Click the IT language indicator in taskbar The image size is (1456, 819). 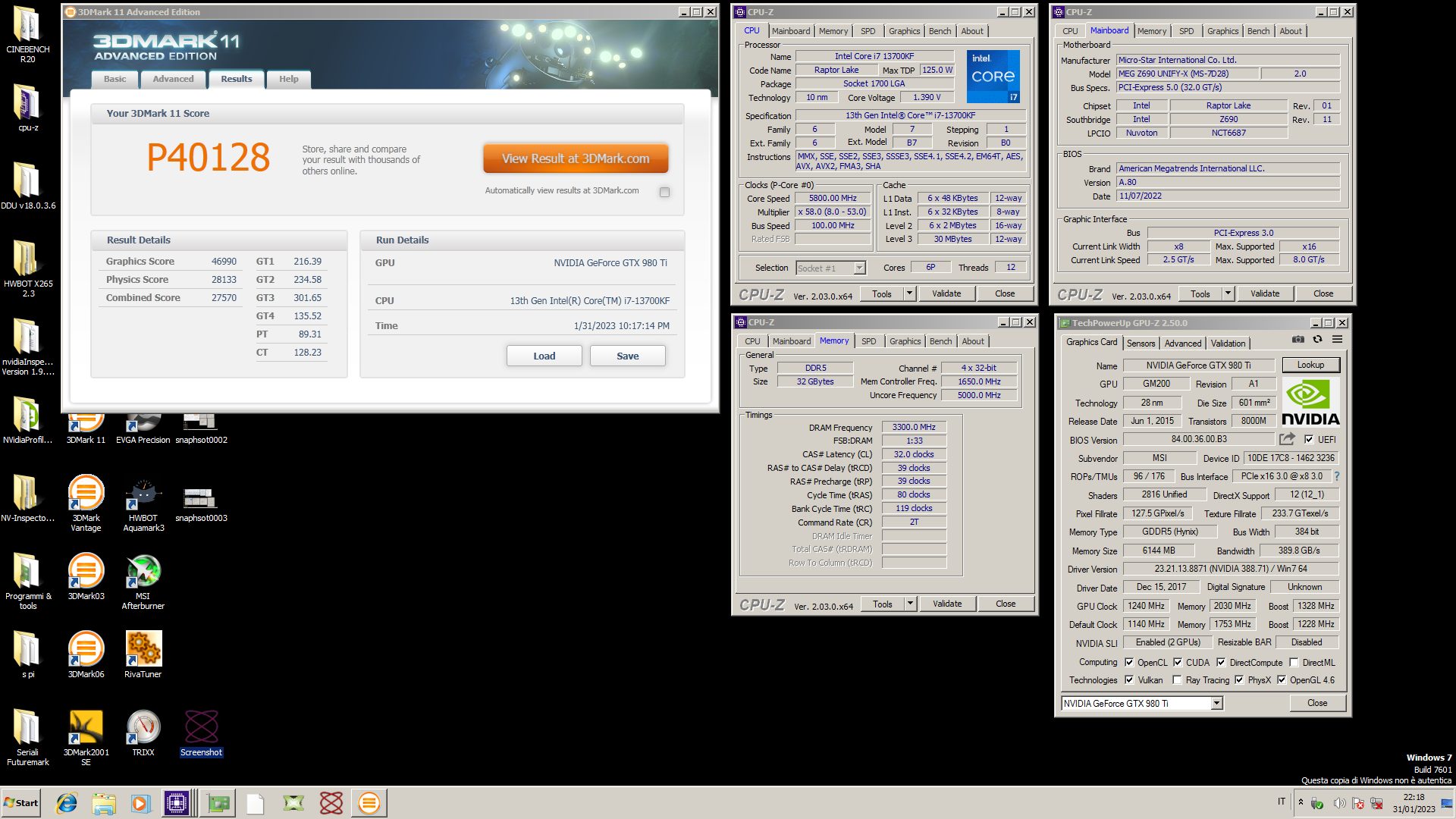coord(1282,802)
